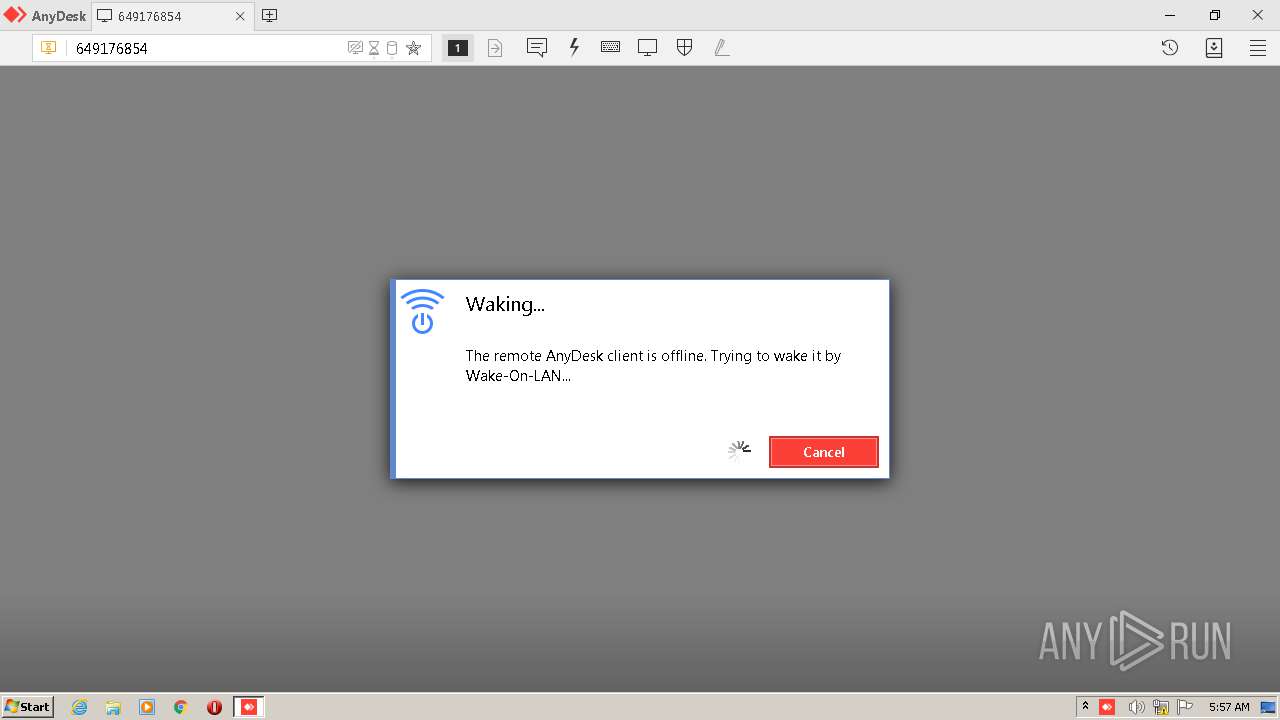Show hidden system tray icons

(x=1085, y=707)
